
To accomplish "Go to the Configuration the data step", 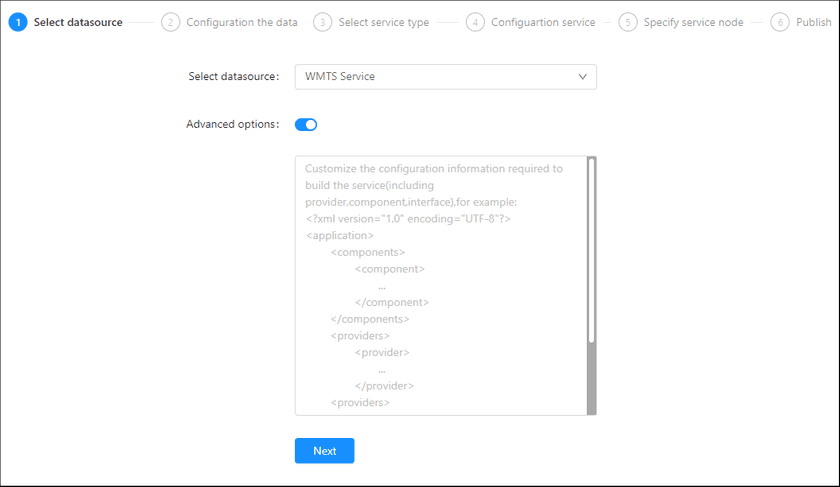I will click(x=241, y=22).
